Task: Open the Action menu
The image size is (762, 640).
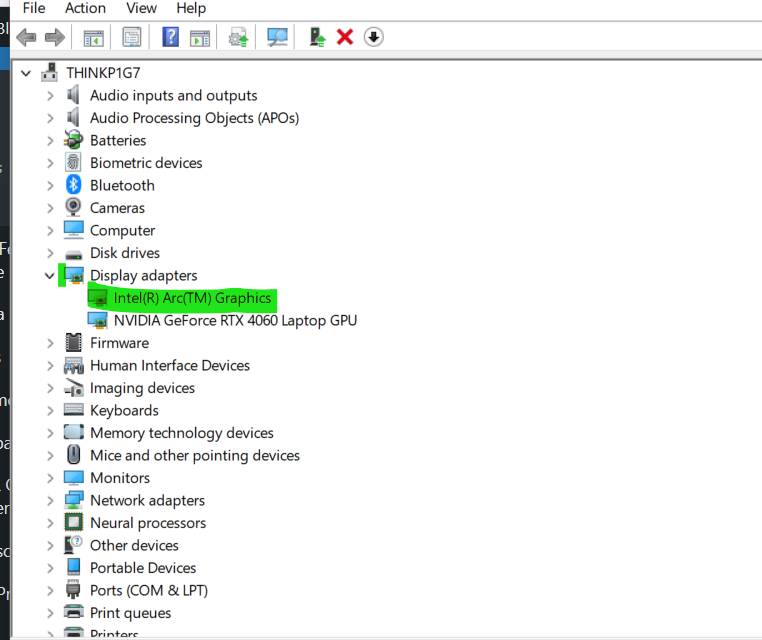Action: (x=85, y=8)
